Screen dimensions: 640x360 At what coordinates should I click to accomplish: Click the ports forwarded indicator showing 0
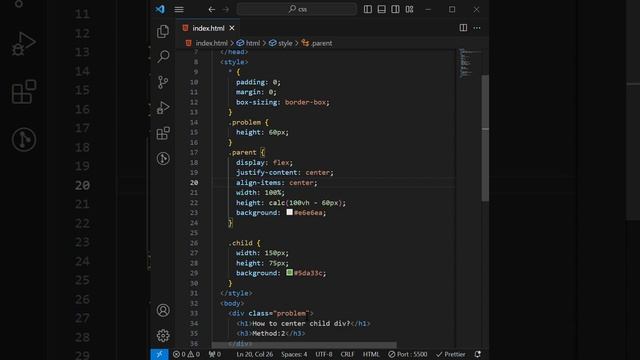coord(215,354)
